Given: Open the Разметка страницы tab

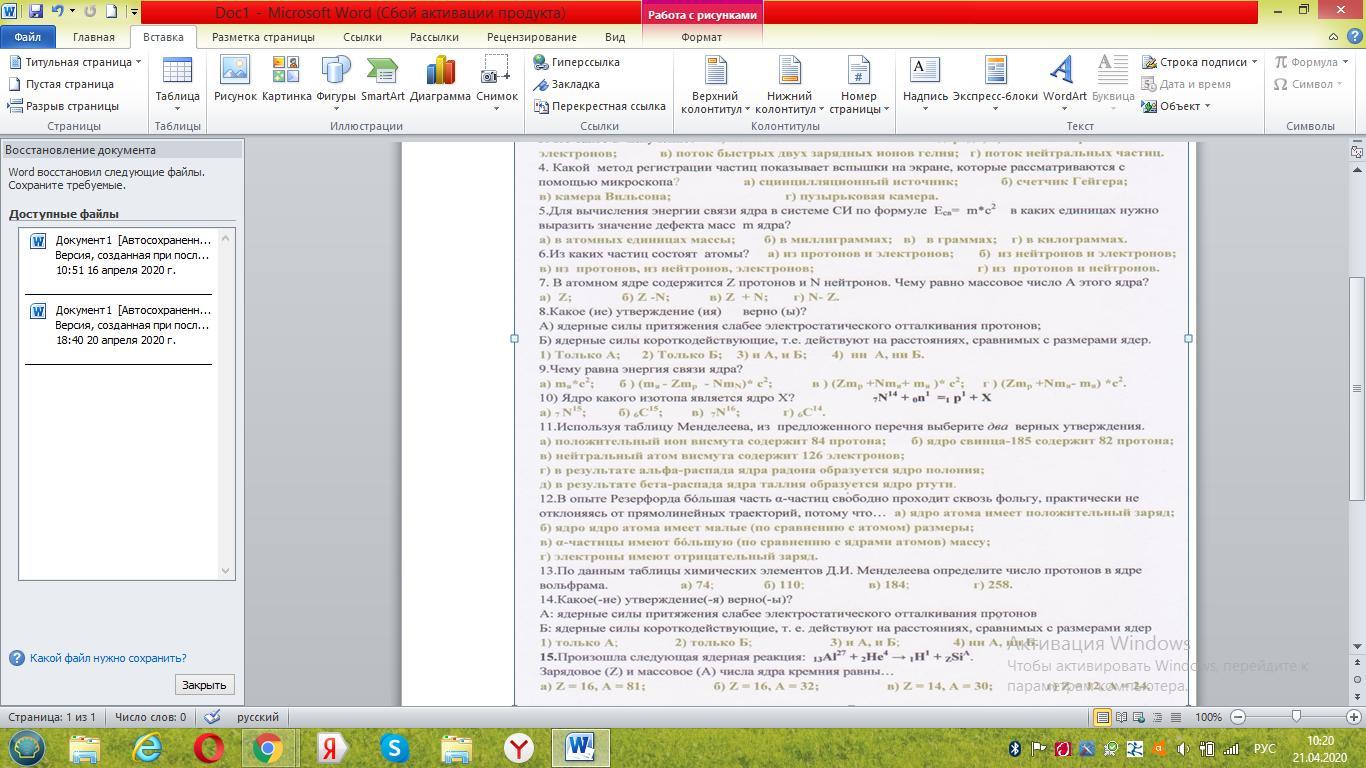Looking at the screenshot, I should [x=263, y=37].
